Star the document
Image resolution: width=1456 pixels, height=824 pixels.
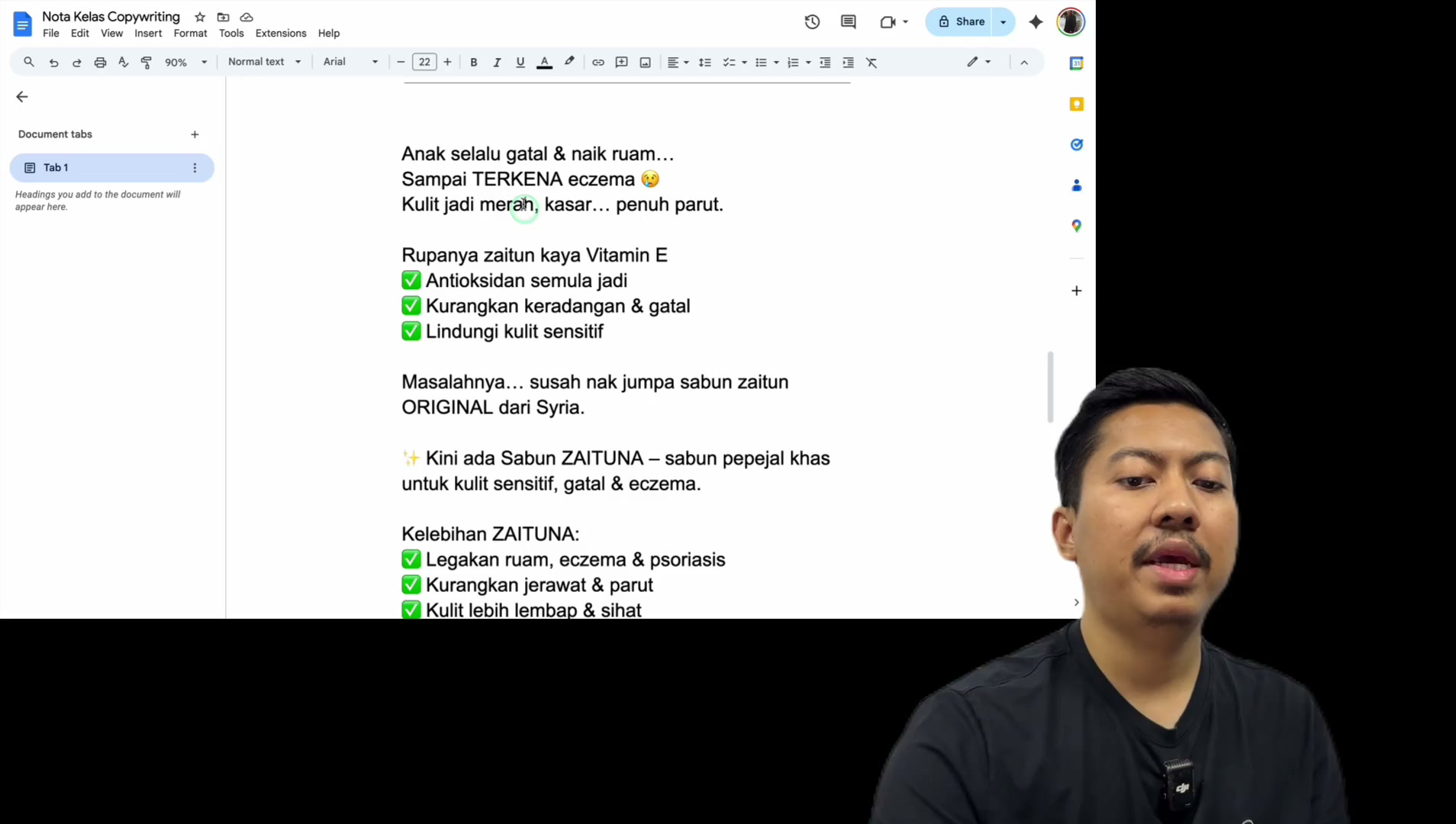[x=200, y=17]
